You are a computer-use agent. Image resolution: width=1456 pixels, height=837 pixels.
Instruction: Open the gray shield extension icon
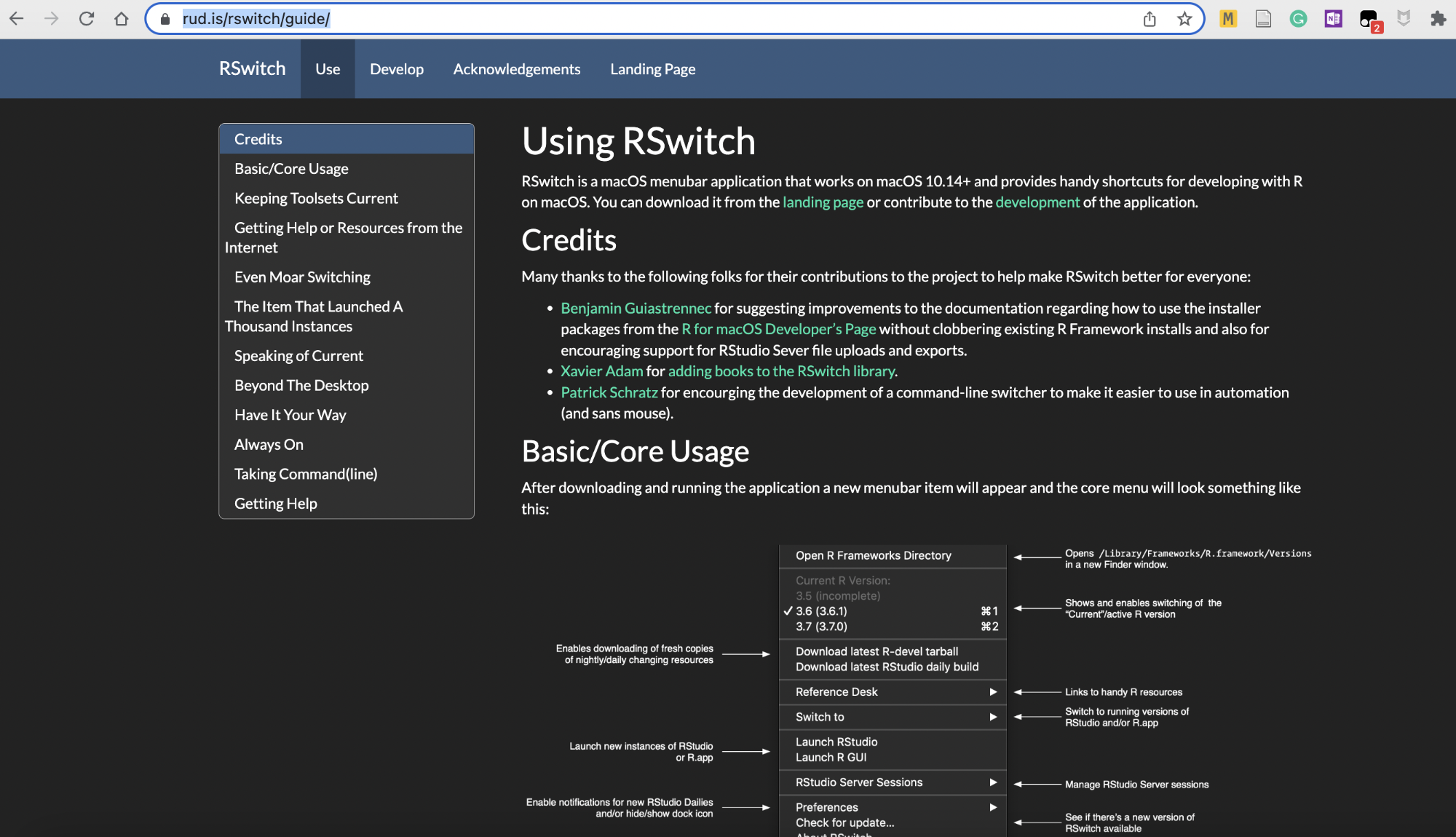point(1404,19)
